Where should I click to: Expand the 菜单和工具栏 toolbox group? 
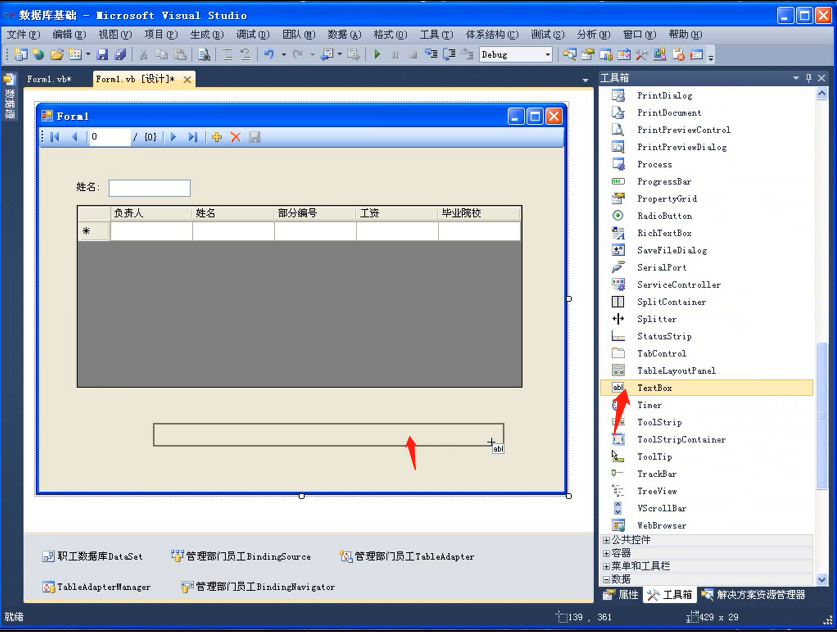click(606, 566)
